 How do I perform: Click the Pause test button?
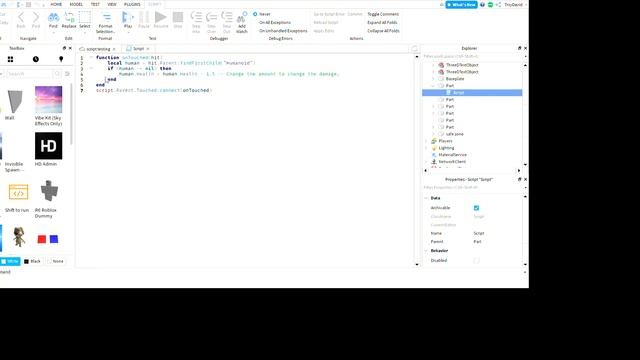[144, 17]
